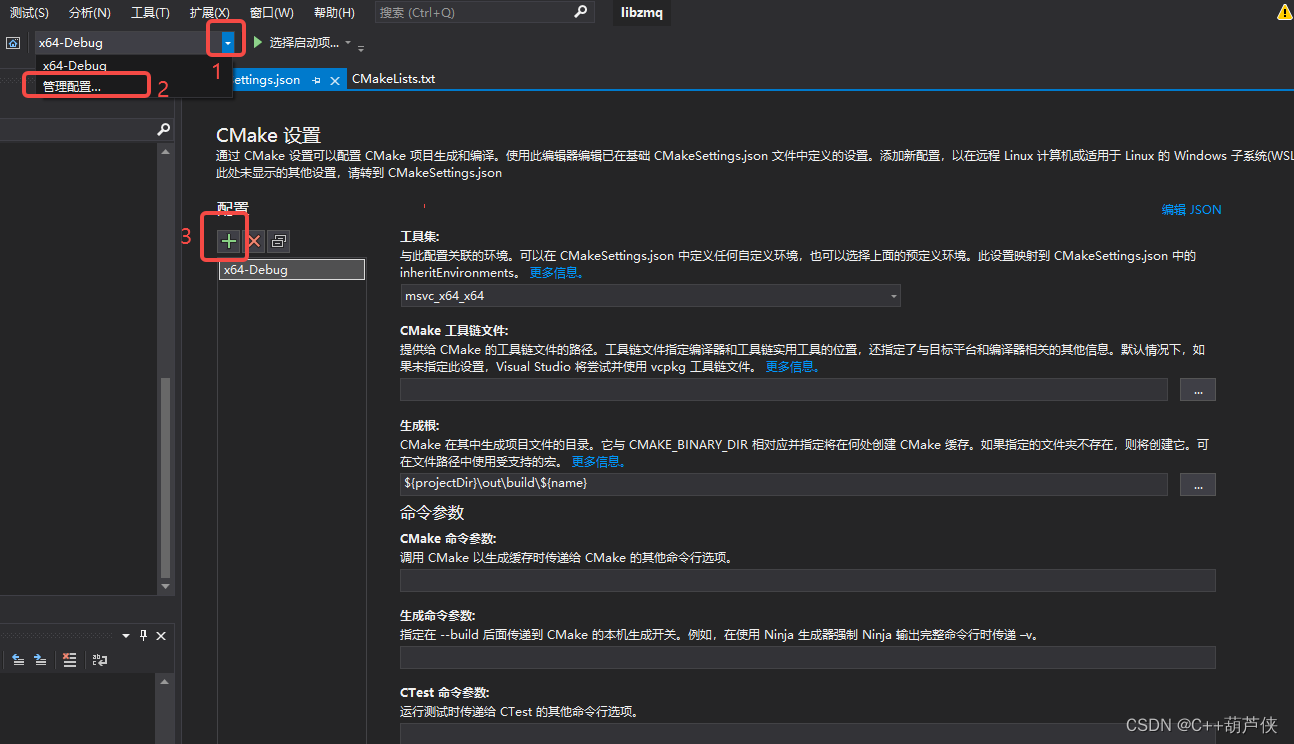Screen dimensions: 1294x744
Task: Open 更多信息 link under 工具集
Action: pyautogui.click(x=556, y=272)
